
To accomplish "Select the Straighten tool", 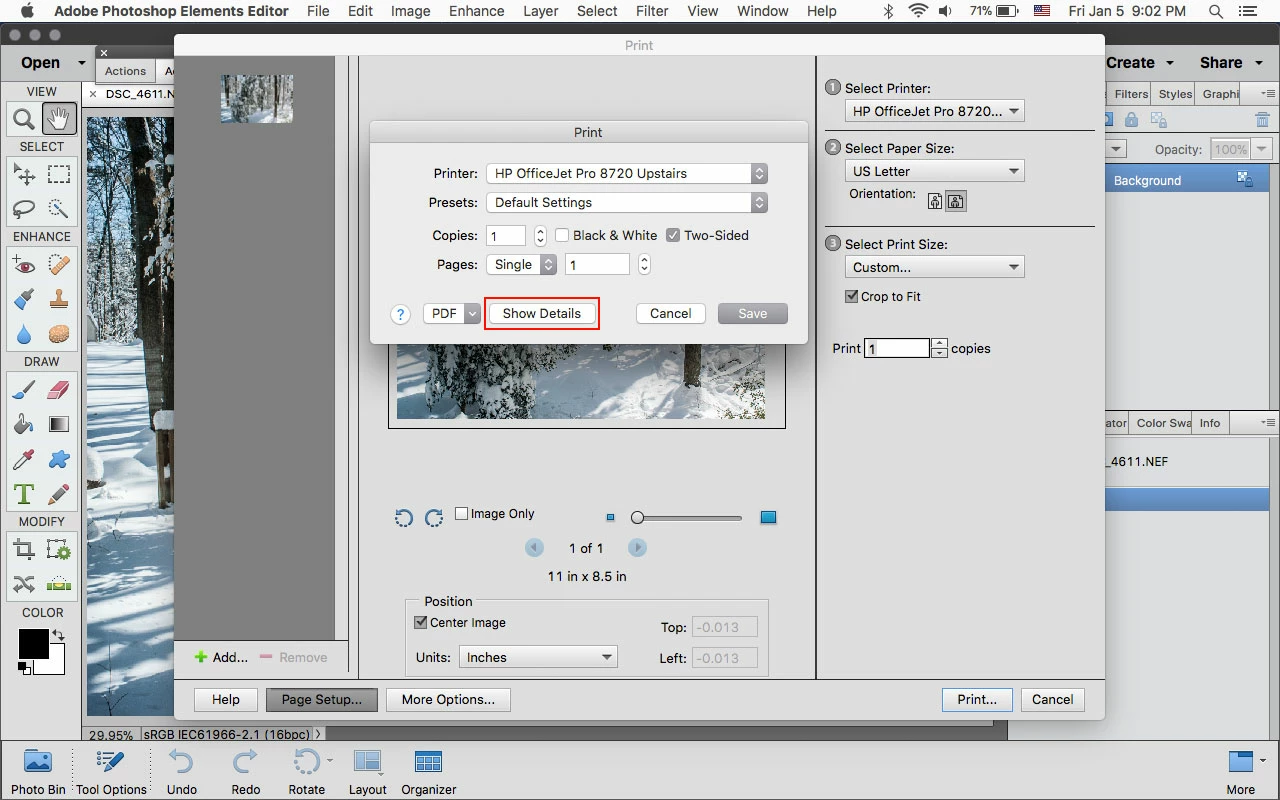I will pyautogui.click(x=59, y=584).
